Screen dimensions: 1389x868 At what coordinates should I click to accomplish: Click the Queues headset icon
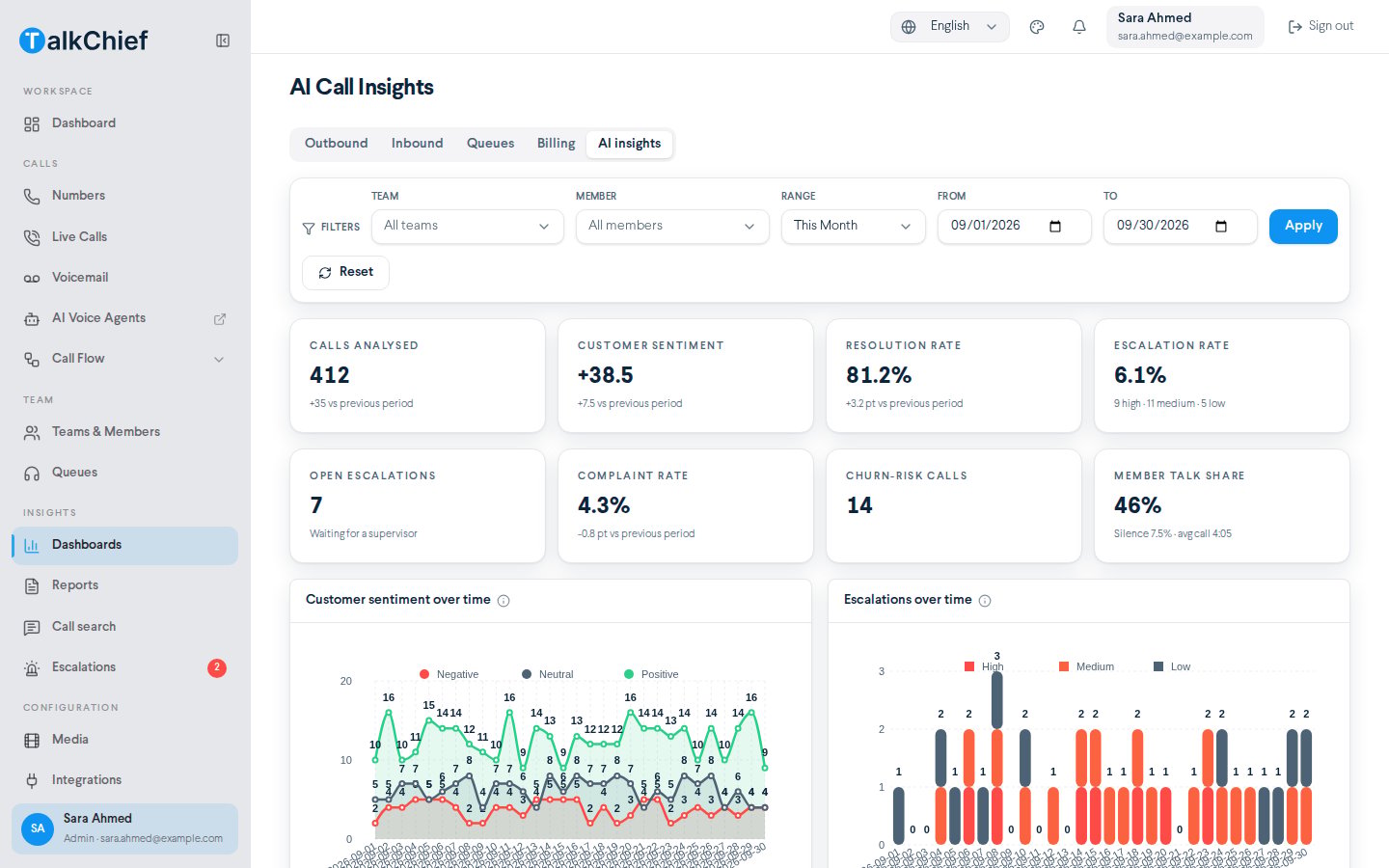[x=32, y=474]
